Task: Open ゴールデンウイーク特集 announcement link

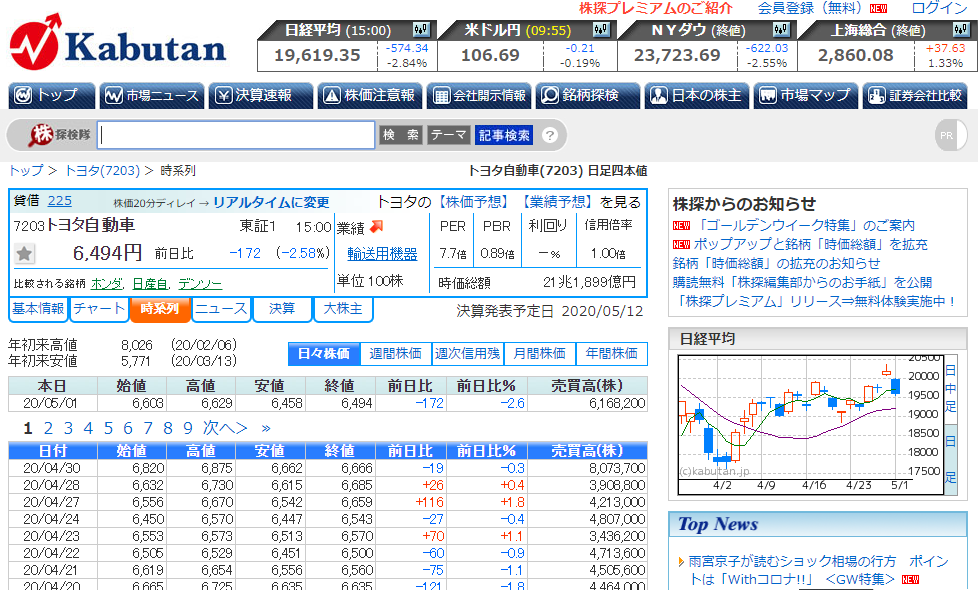Action: pos(804,225)
